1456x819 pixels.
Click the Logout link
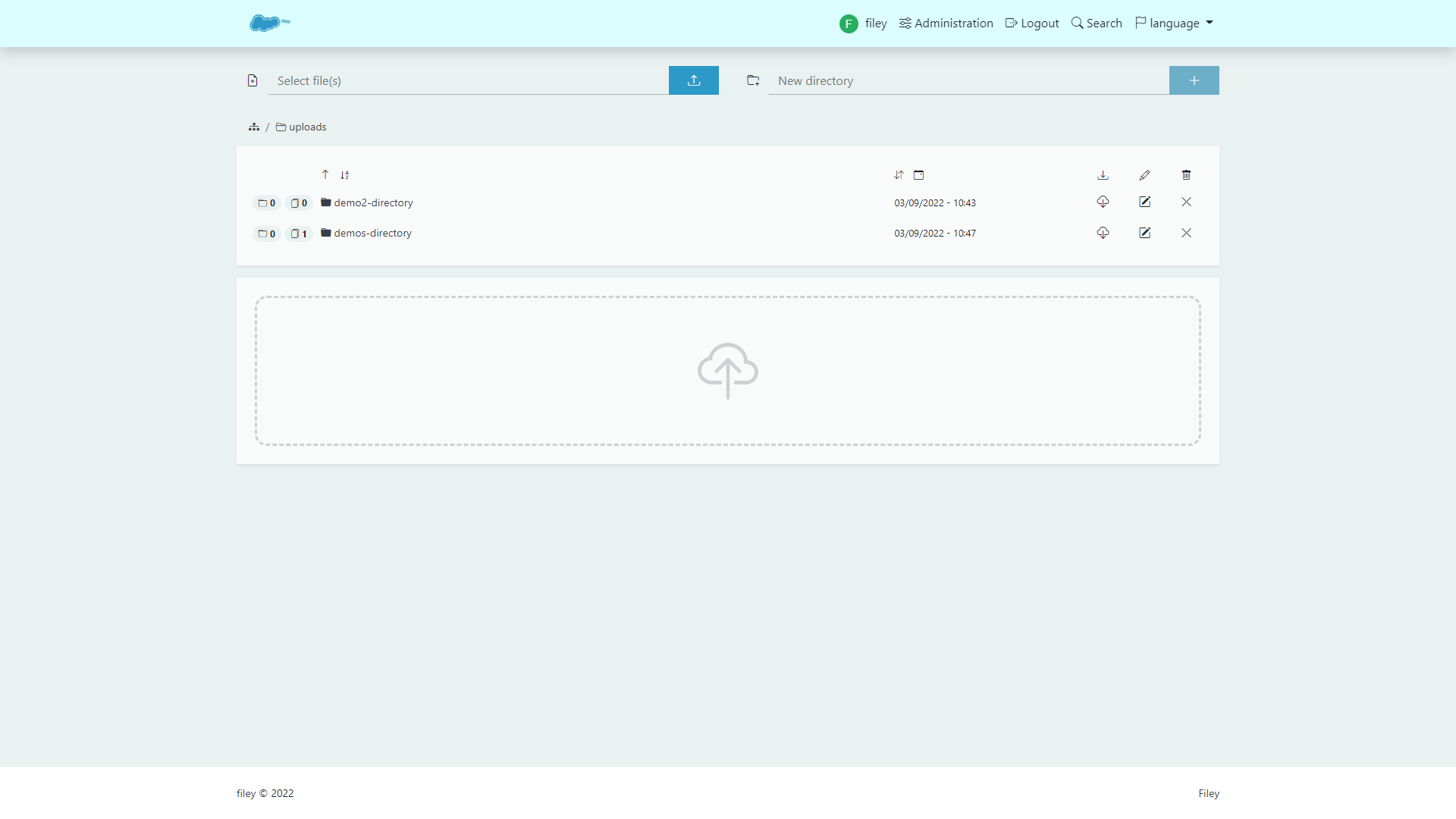point(1031,23)
